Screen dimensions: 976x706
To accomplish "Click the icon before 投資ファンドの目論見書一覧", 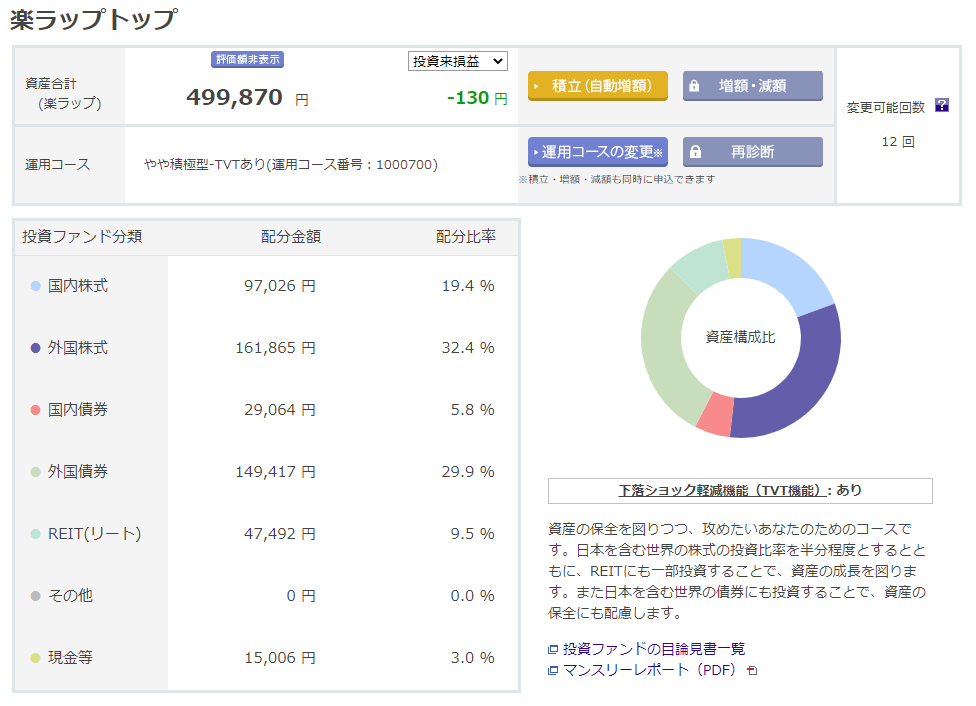I will (x=553, y=650).
